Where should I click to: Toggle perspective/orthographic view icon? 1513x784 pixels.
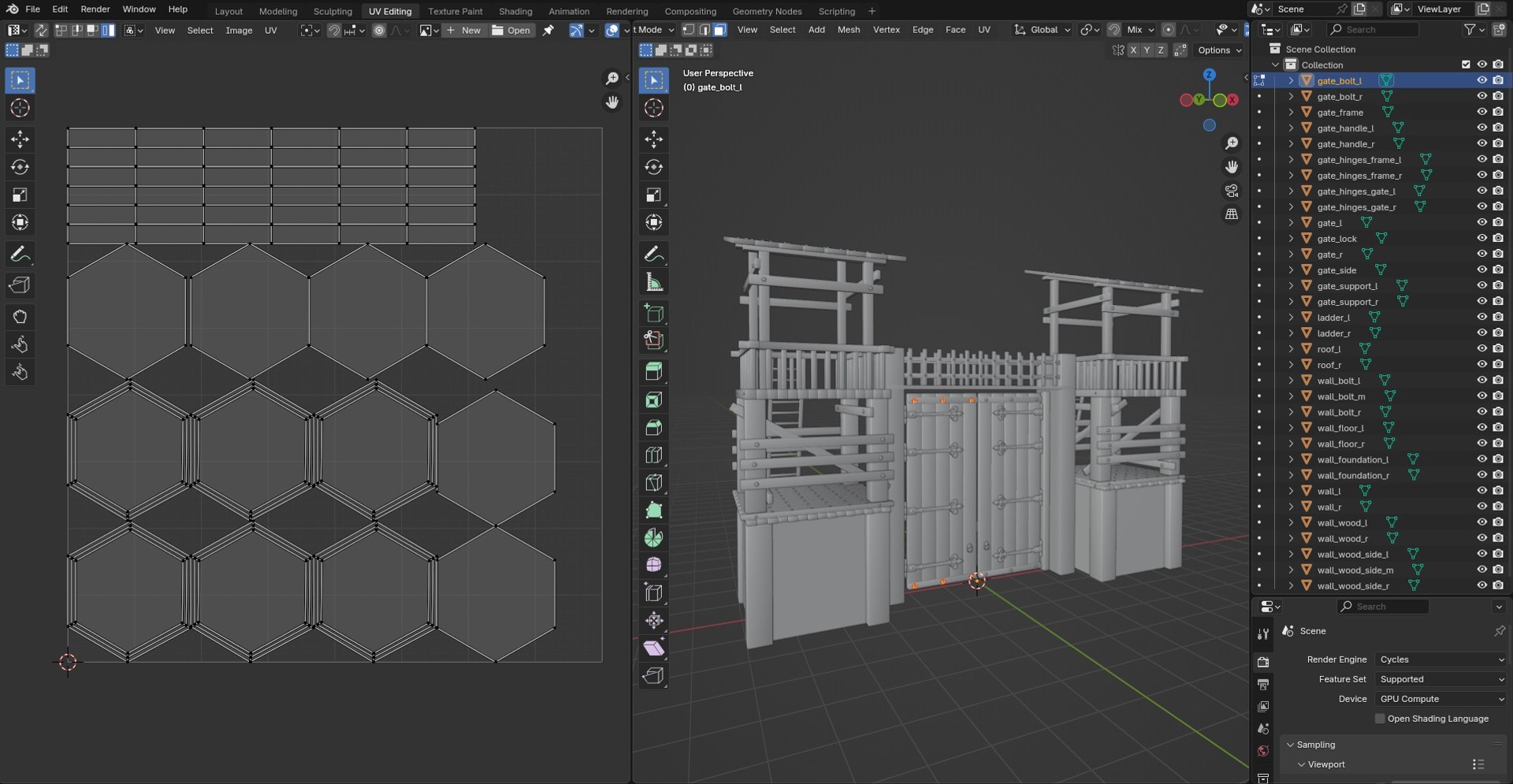(x=1231, y=214)
